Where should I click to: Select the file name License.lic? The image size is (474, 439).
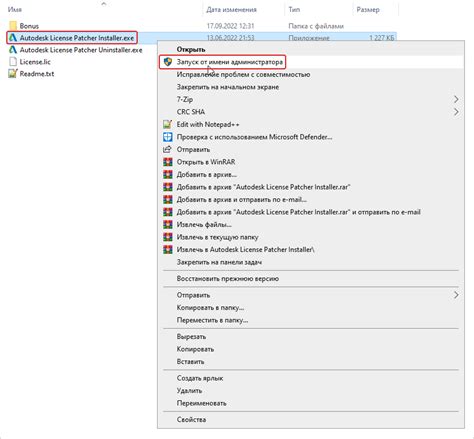(35, 62)
